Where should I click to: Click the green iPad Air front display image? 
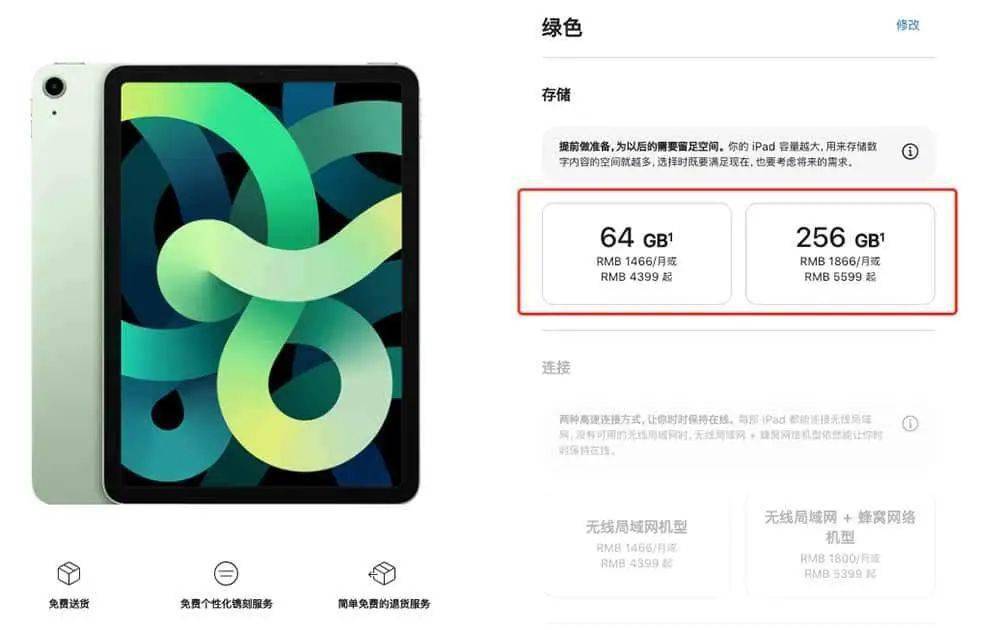[x=261, y=284]
